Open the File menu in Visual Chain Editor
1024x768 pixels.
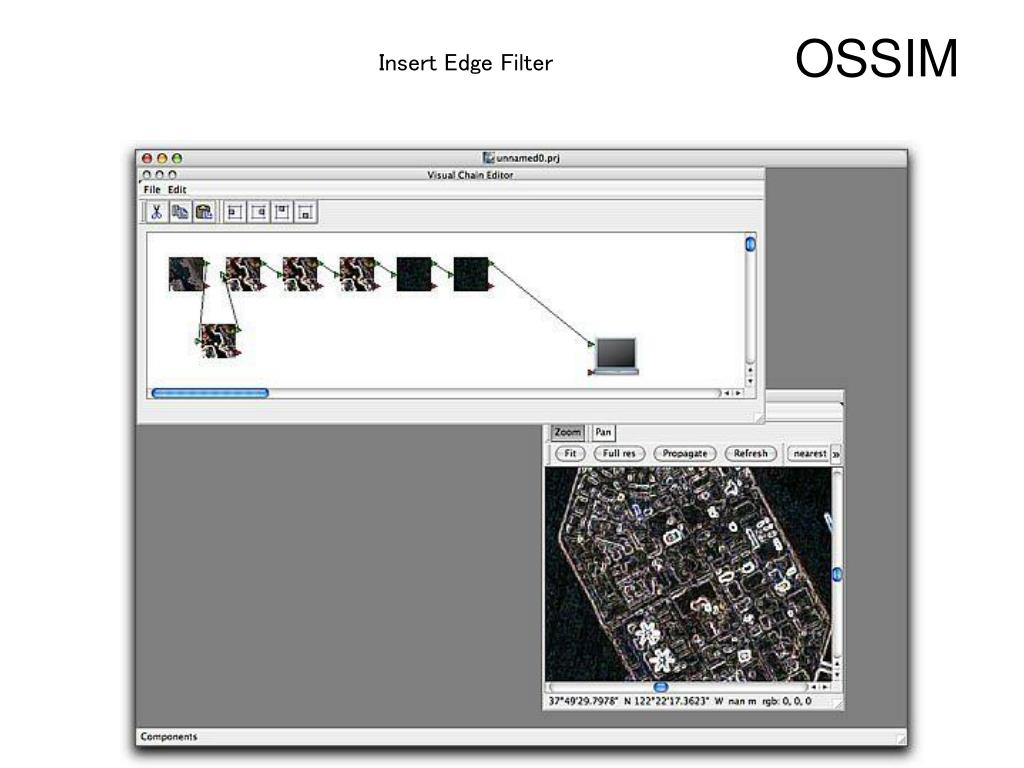pyautogui.click(x=152, y=189)
